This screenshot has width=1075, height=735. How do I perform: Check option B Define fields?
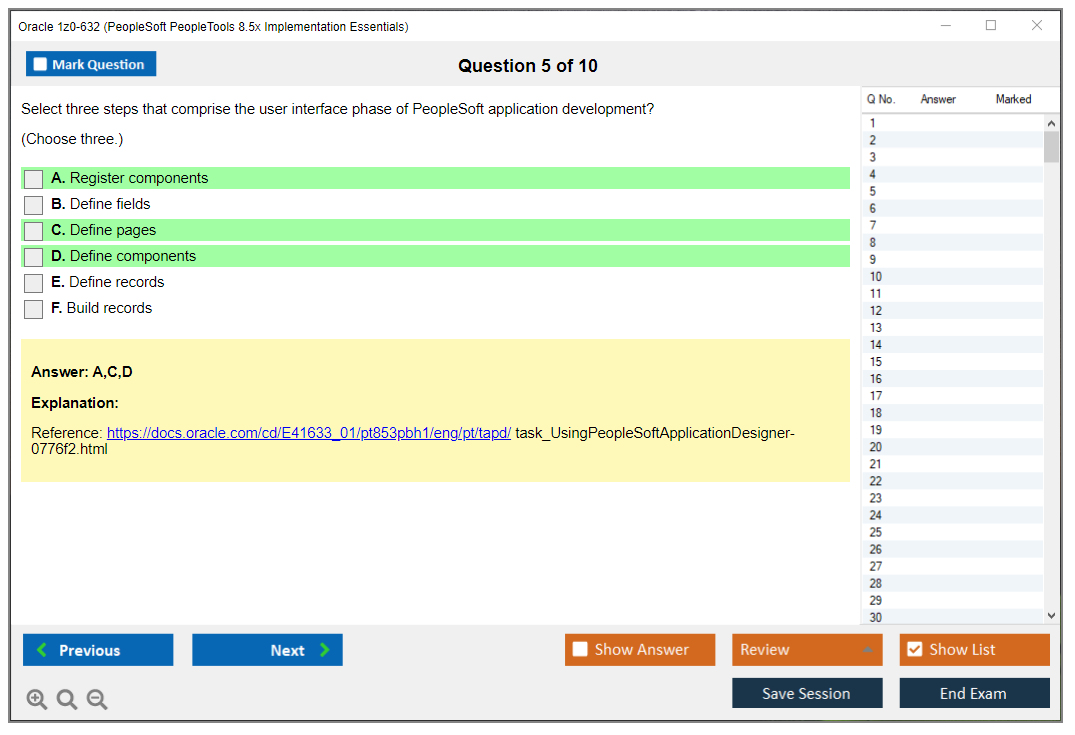click(34, 205)
